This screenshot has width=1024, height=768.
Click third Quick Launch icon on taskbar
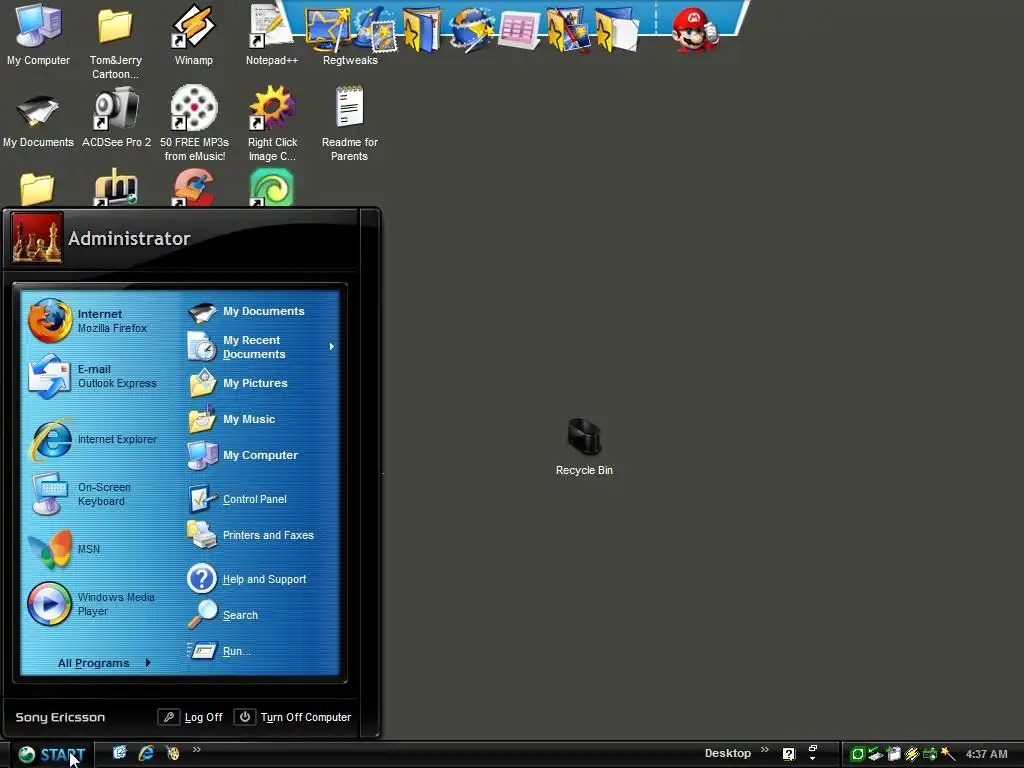172,753
